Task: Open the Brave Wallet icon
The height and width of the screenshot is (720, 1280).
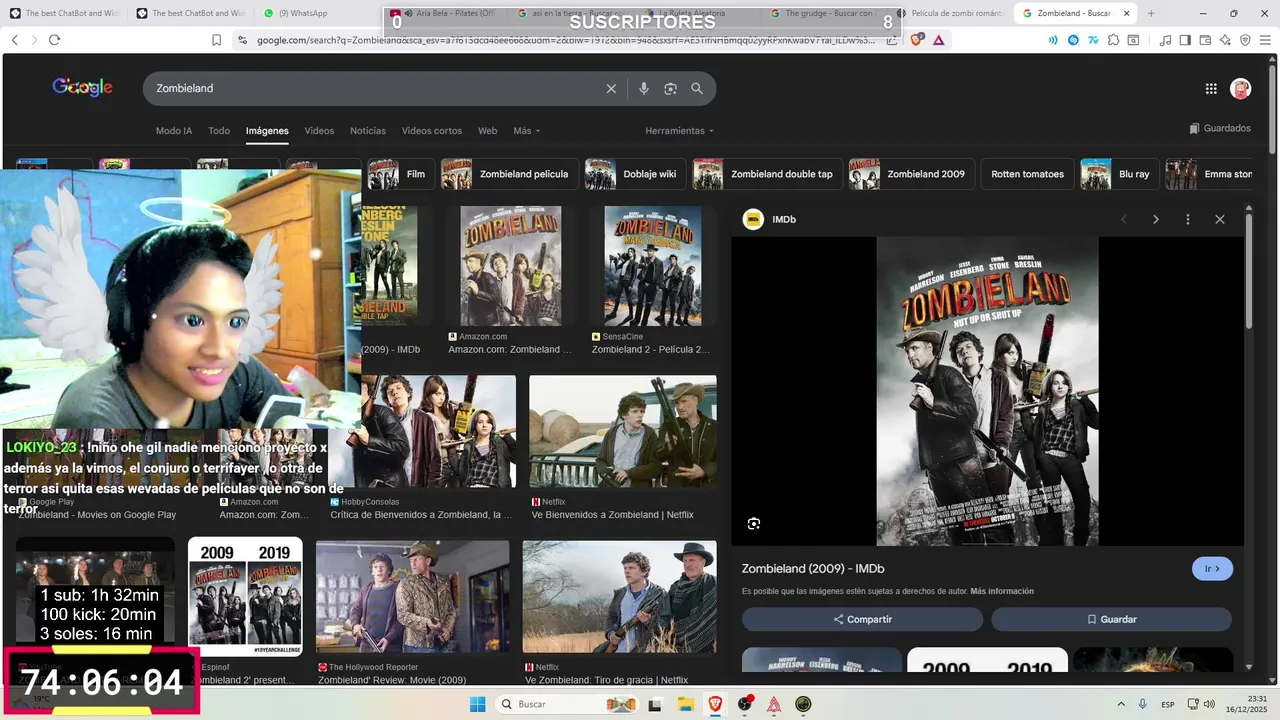Action: click(x=1205, y=40)
